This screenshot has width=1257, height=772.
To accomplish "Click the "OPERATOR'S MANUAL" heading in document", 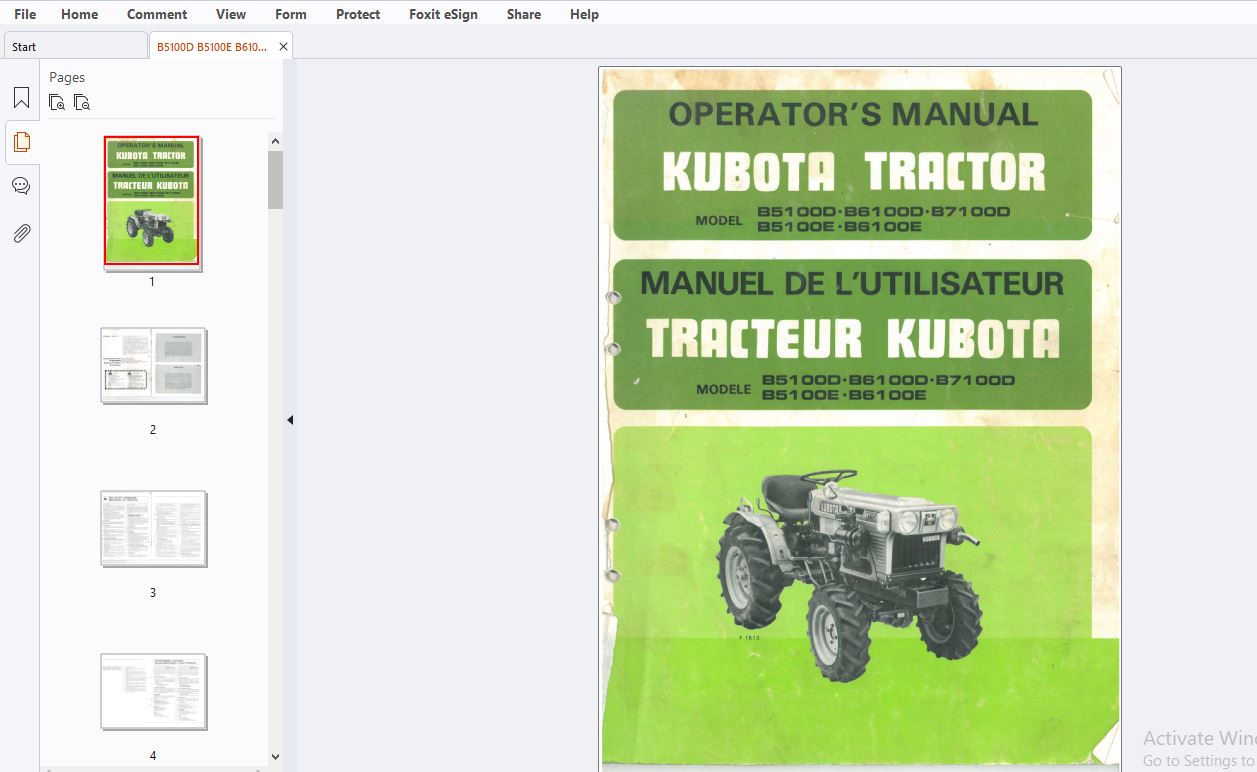I will (x=853, y=114).
